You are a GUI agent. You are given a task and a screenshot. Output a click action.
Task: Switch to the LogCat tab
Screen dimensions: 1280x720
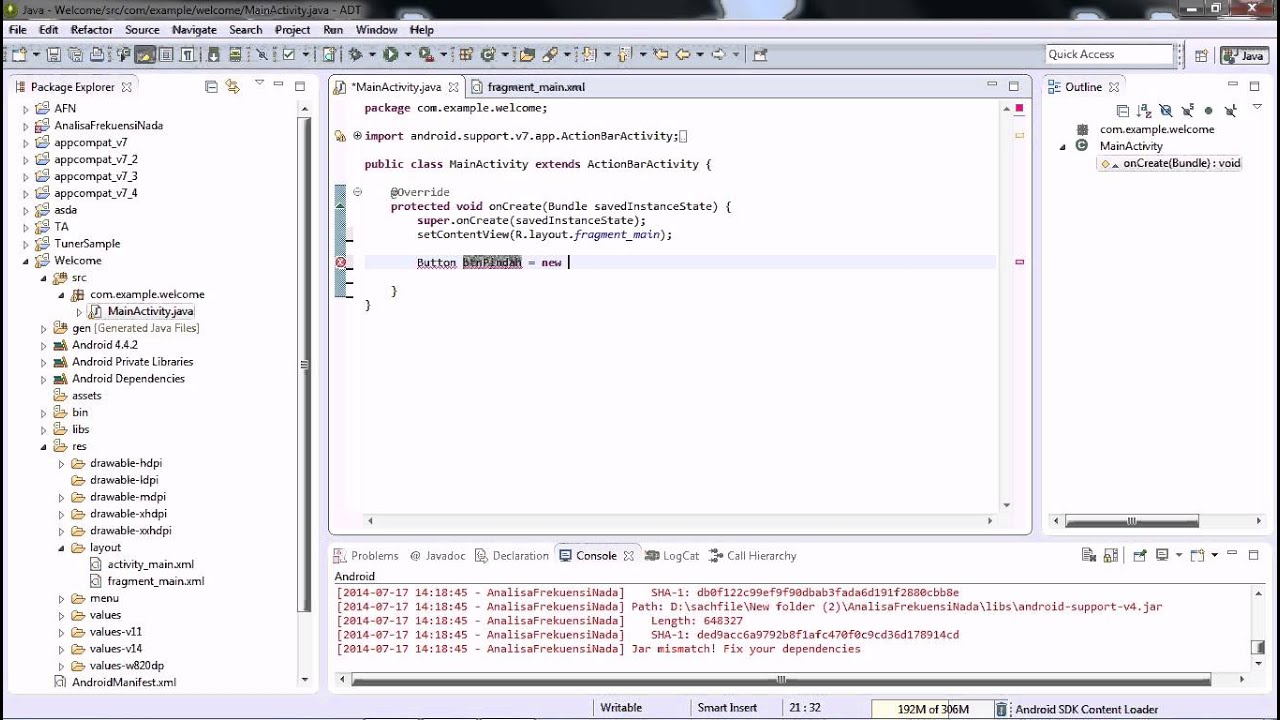[x=672, y=556]
